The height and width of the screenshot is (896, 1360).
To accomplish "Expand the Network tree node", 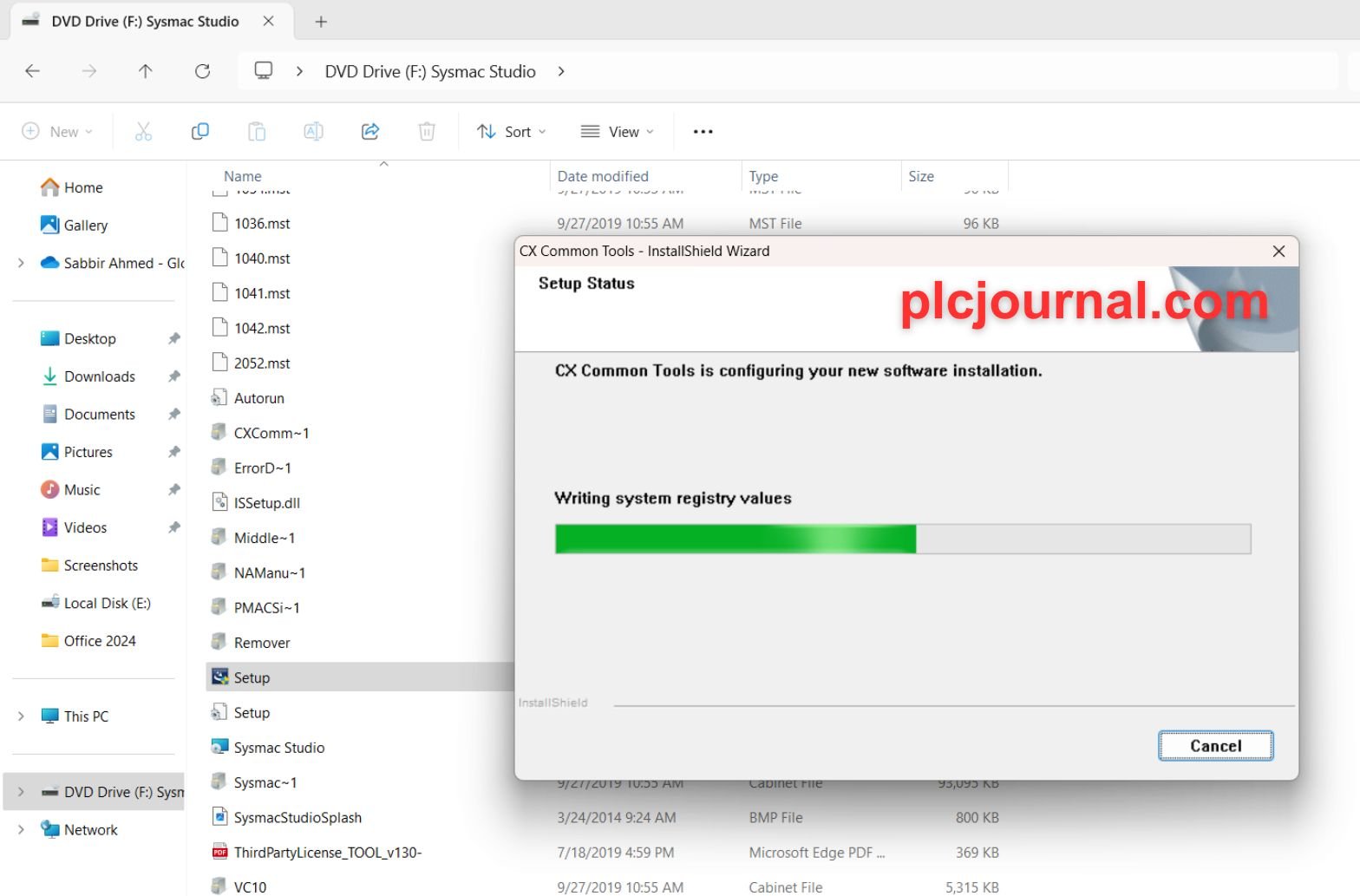I will pos(21,830).
